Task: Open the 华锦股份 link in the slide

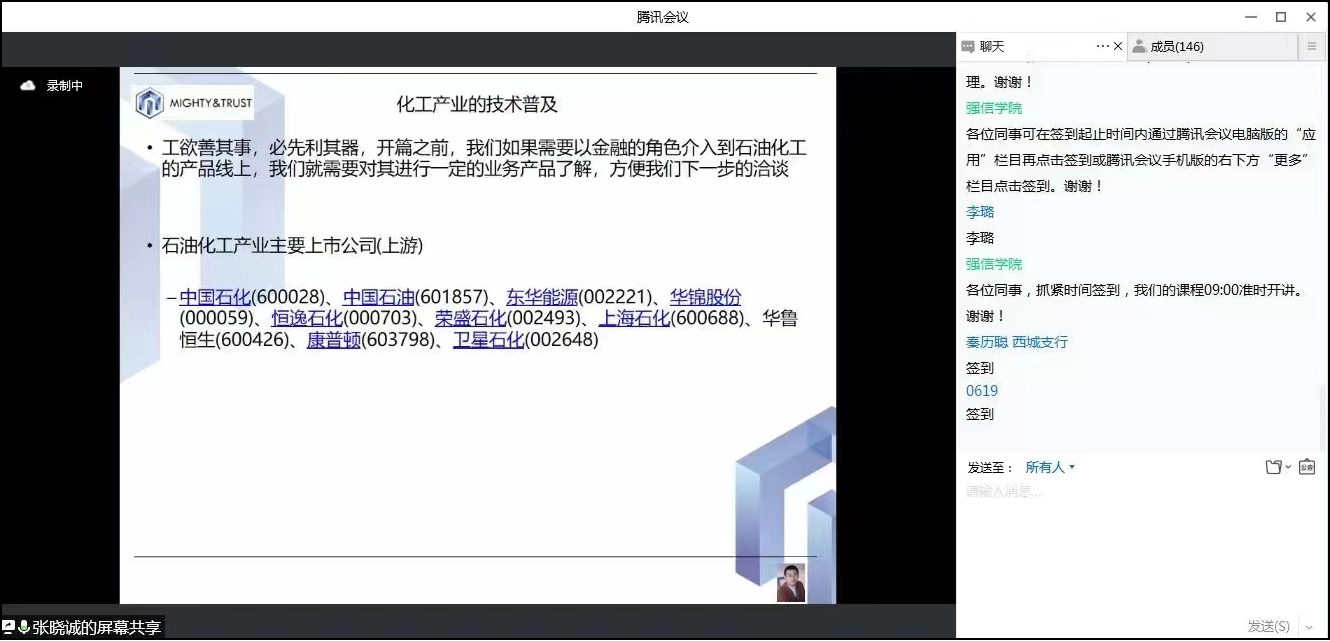Action: point(705,297)
